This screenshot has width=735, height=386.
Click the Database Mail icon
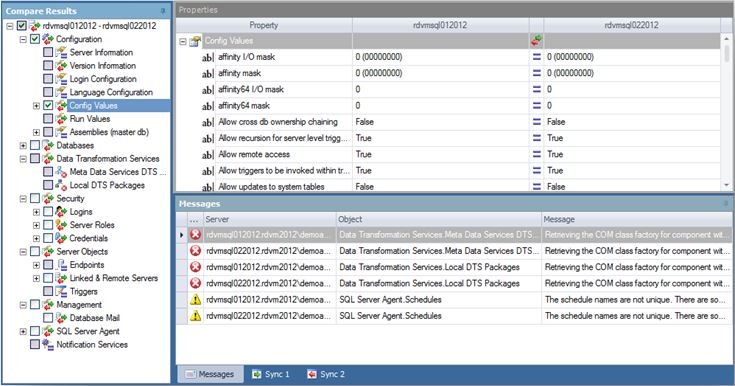point(61,318)
